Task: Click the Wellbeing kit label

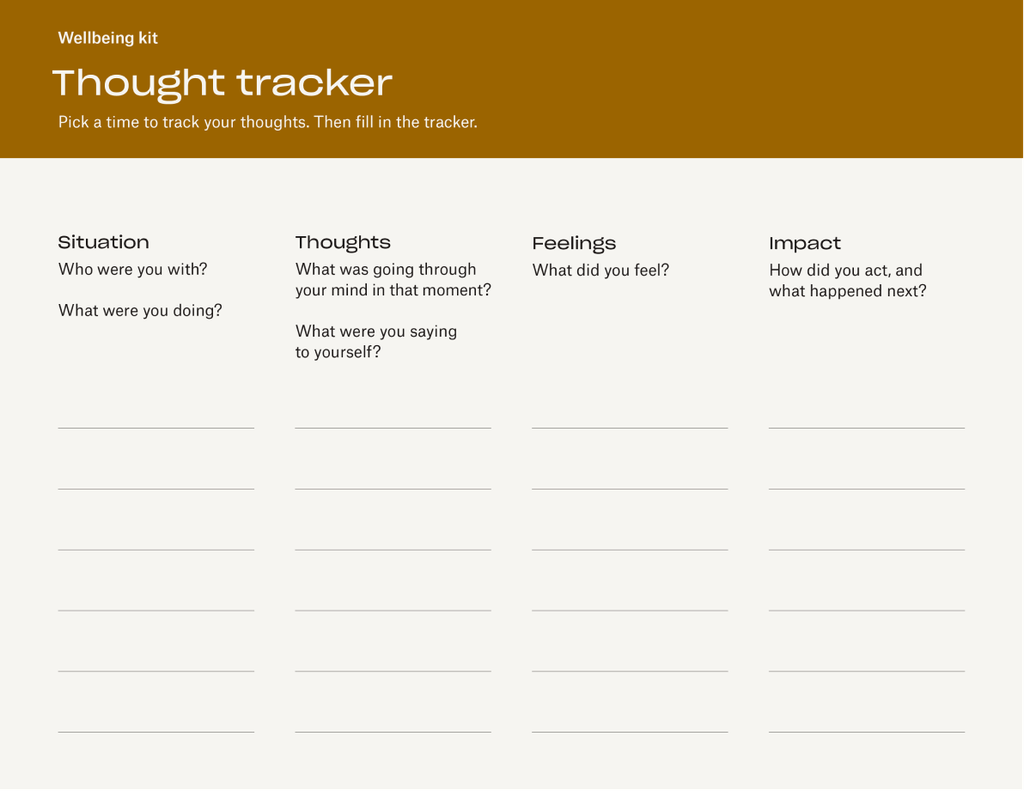Action: 108,38
